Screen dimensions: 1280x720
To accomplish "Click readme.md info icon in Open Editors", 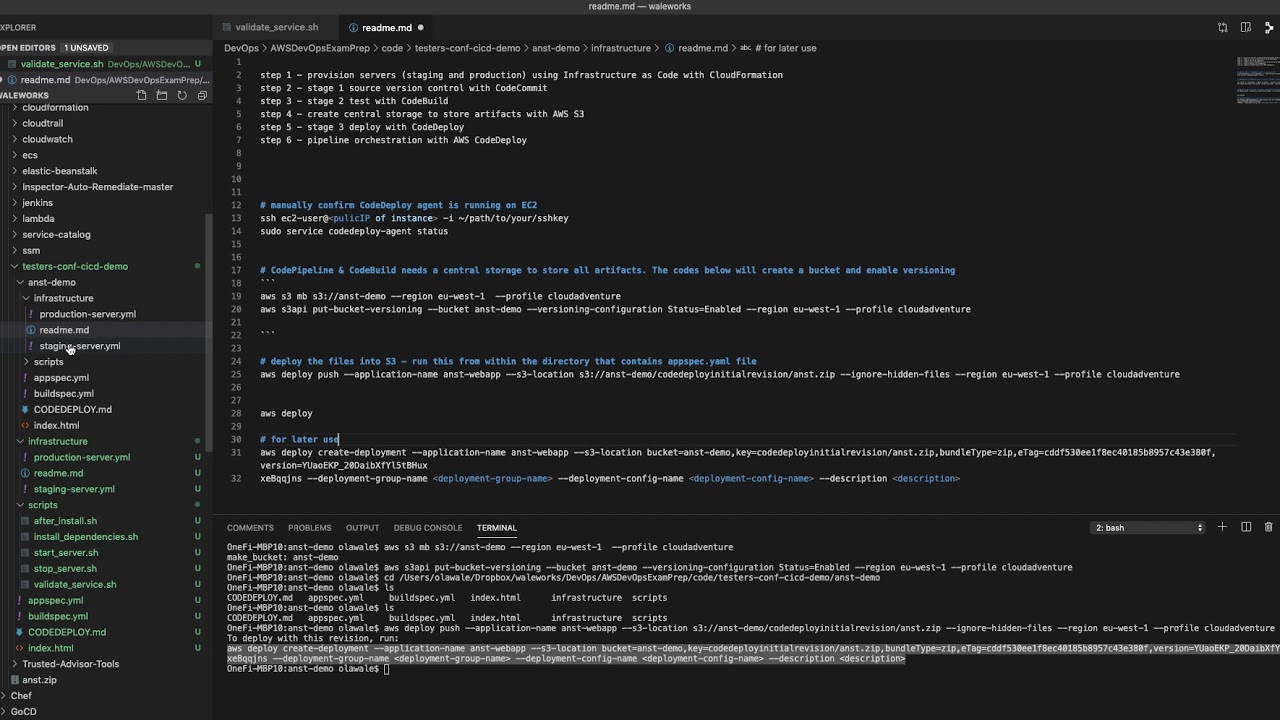I will [11, 80].
